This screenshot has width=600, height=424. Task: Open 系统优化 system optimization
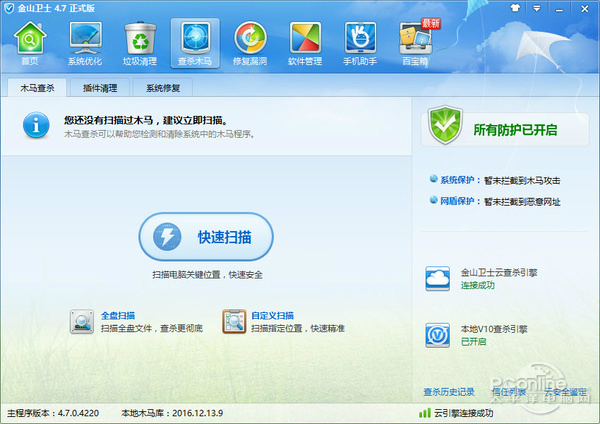click(85, 43)
